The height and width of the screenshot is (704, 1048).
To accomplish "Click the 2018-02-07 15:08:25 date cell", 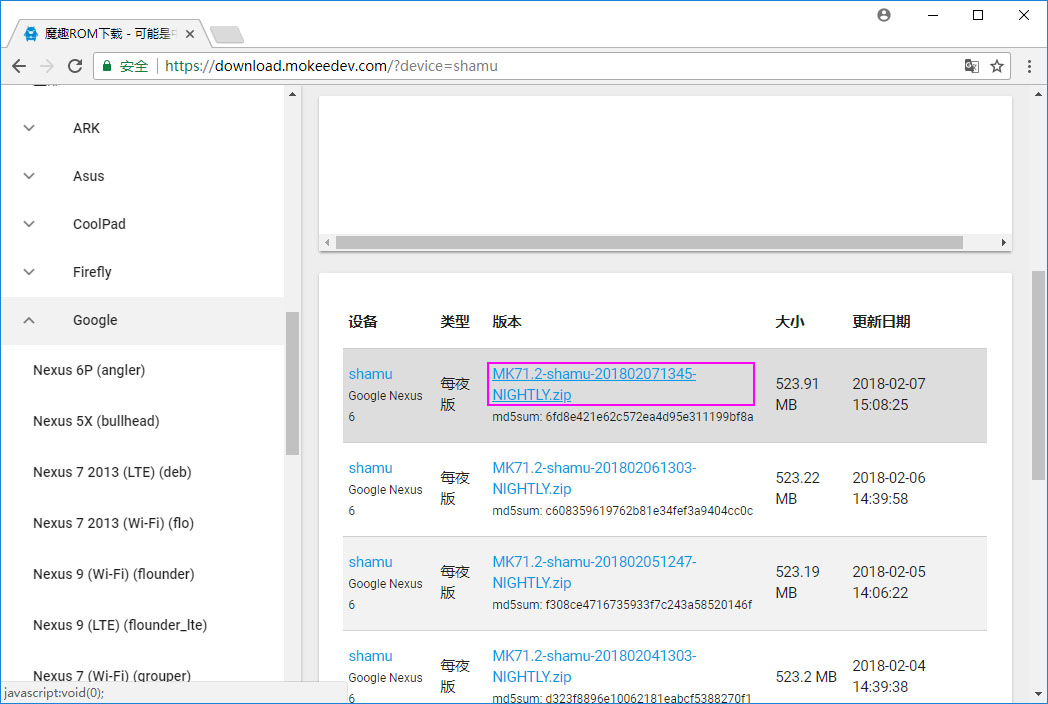I will [x=888, y=394].
